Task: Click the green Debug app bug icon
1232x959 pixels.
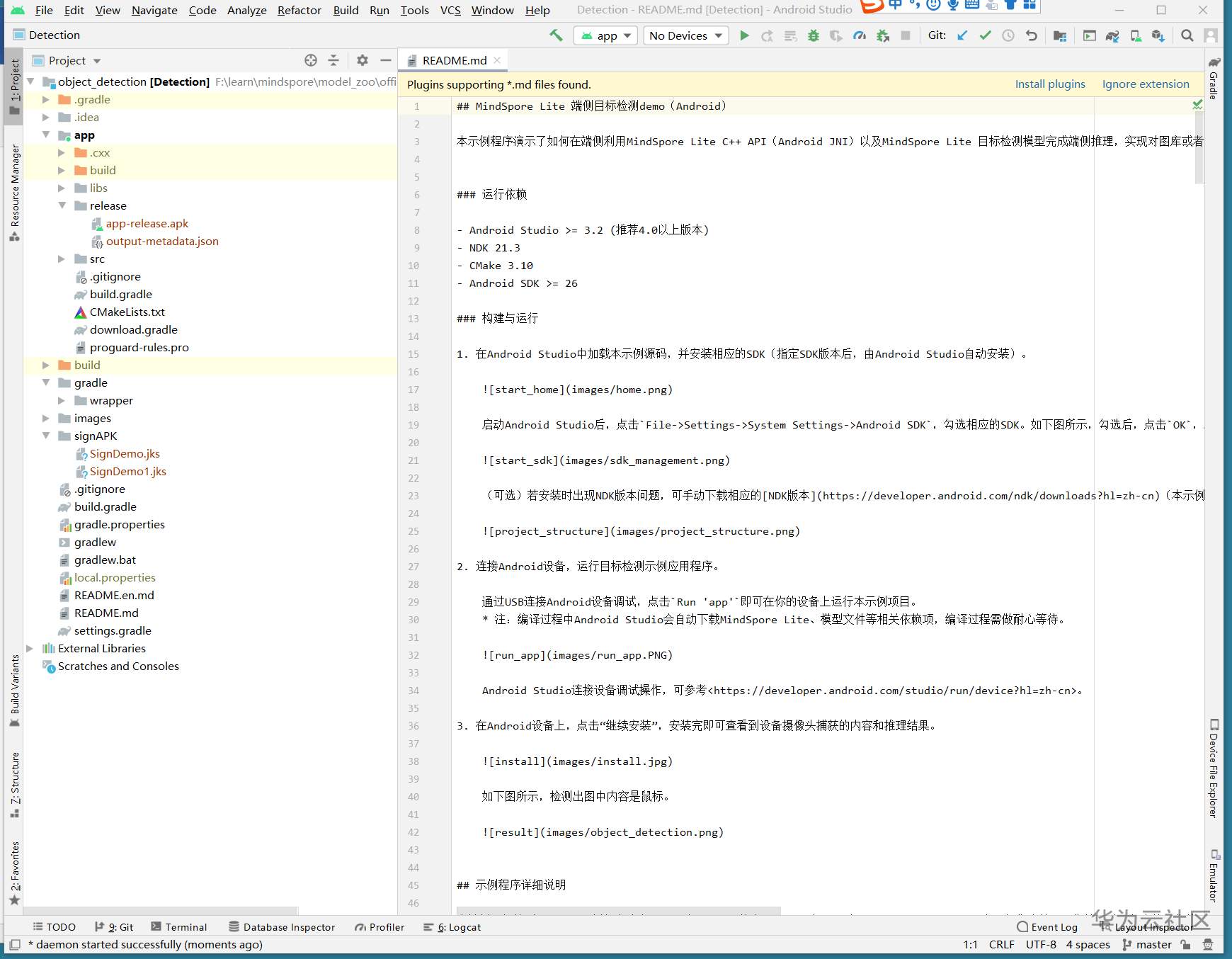Action: [814, 35]
